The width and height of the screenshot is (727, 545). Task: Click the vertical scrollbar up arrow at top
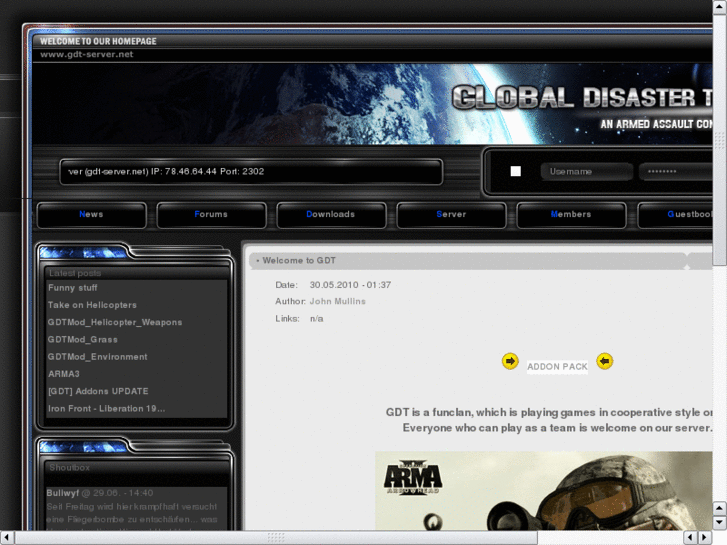pos(720,7)
